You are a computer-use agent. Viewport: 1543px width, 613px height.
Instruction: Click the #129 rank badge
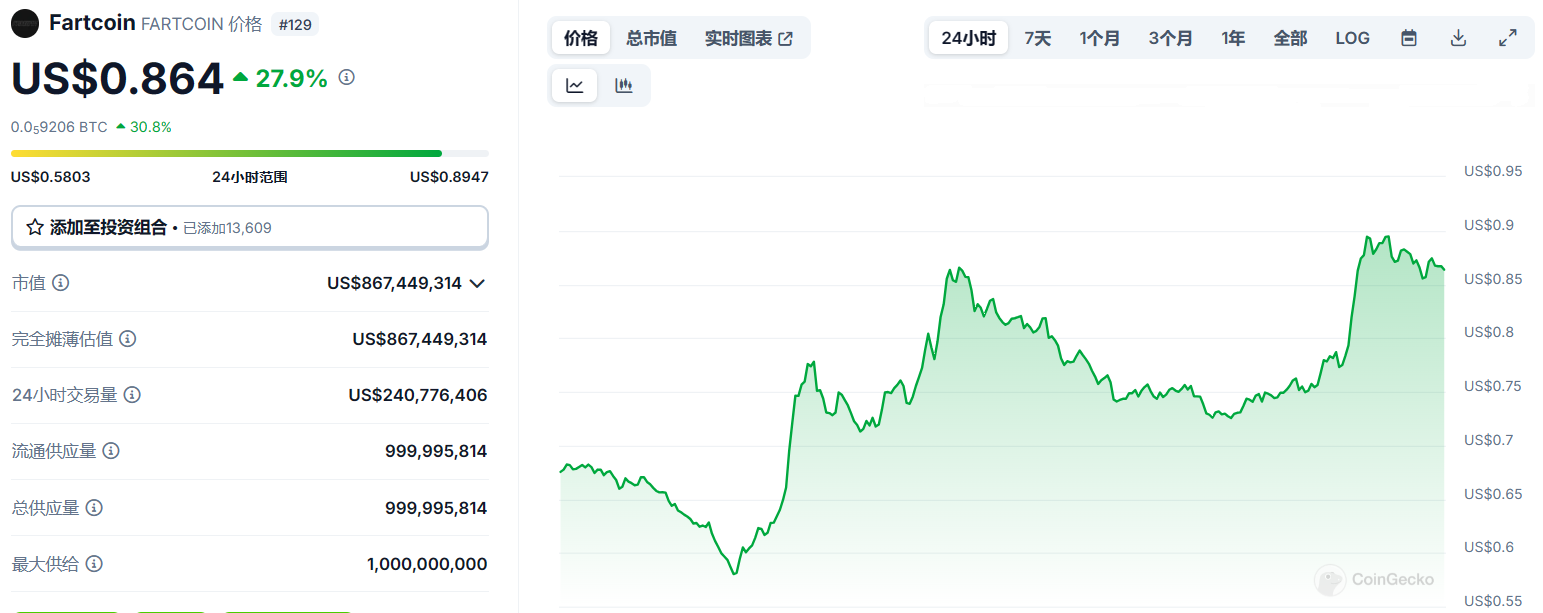295,24
